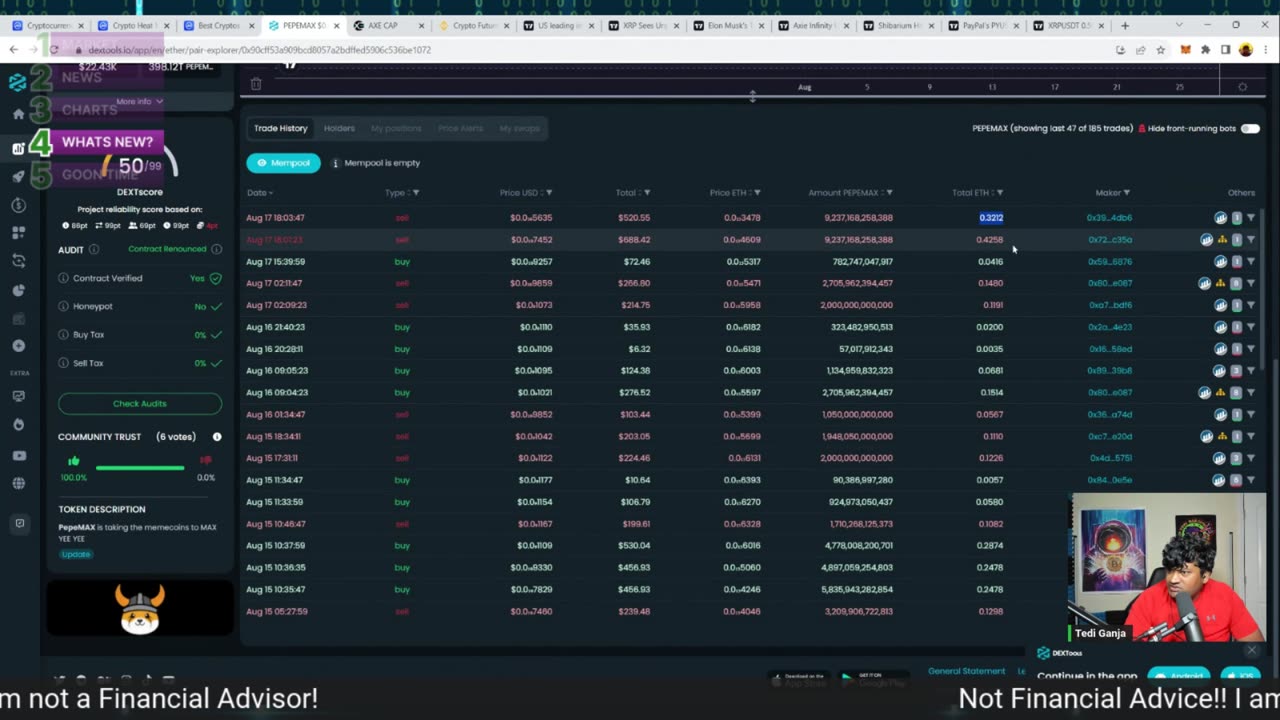Open maker address 0x80...e087 on Aug 17 row
The image size is (1280, 720).
pyautogui.click(x=1109, y=283)
